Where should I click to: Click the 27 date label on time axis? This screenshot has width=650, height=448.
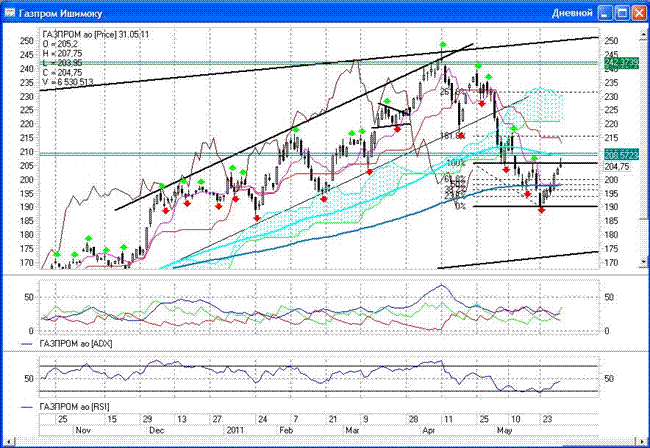click(217, 419)
